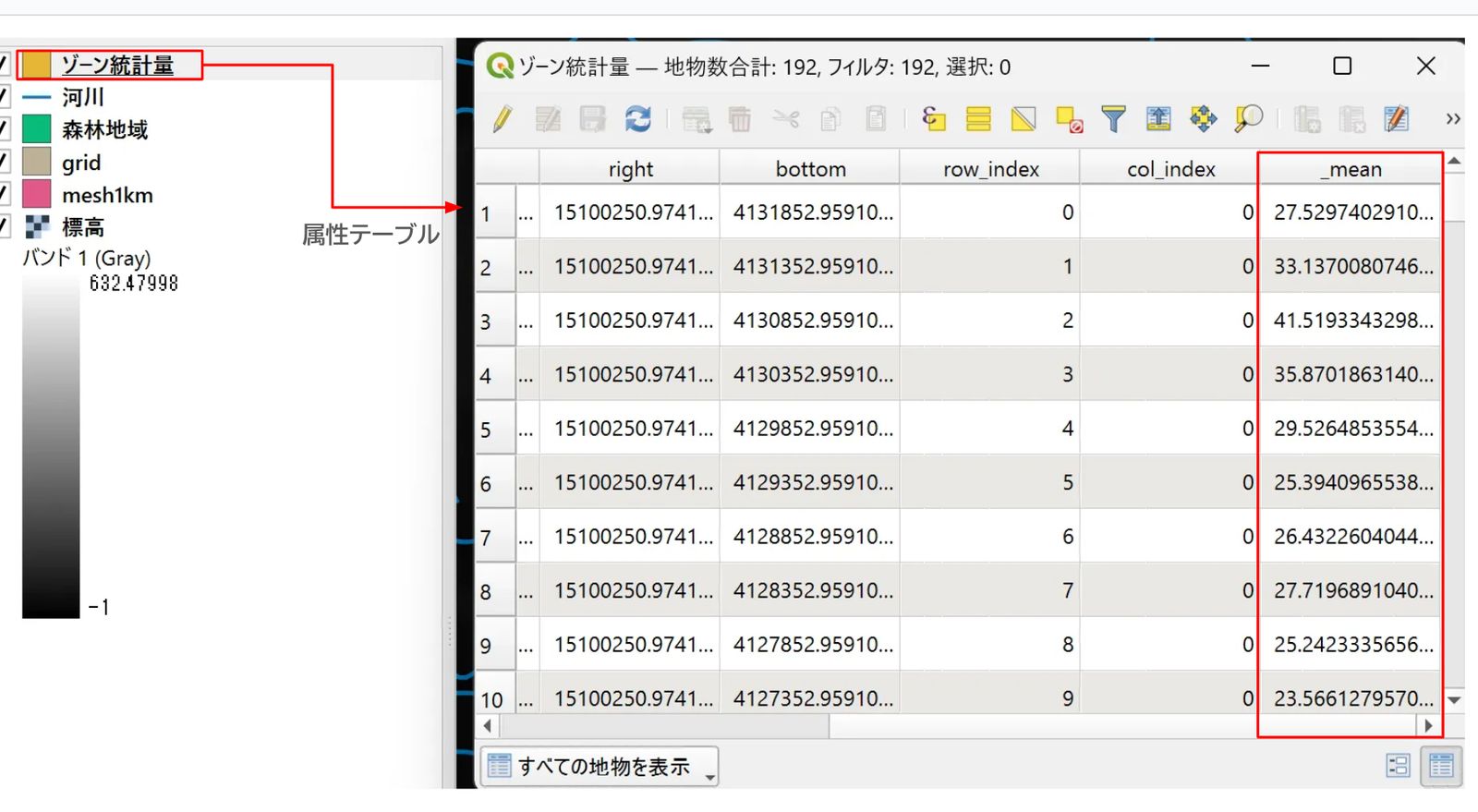Click the new field toolbar icon
This screenshot has width=1478, height=812.
[x=1307, y=119]
